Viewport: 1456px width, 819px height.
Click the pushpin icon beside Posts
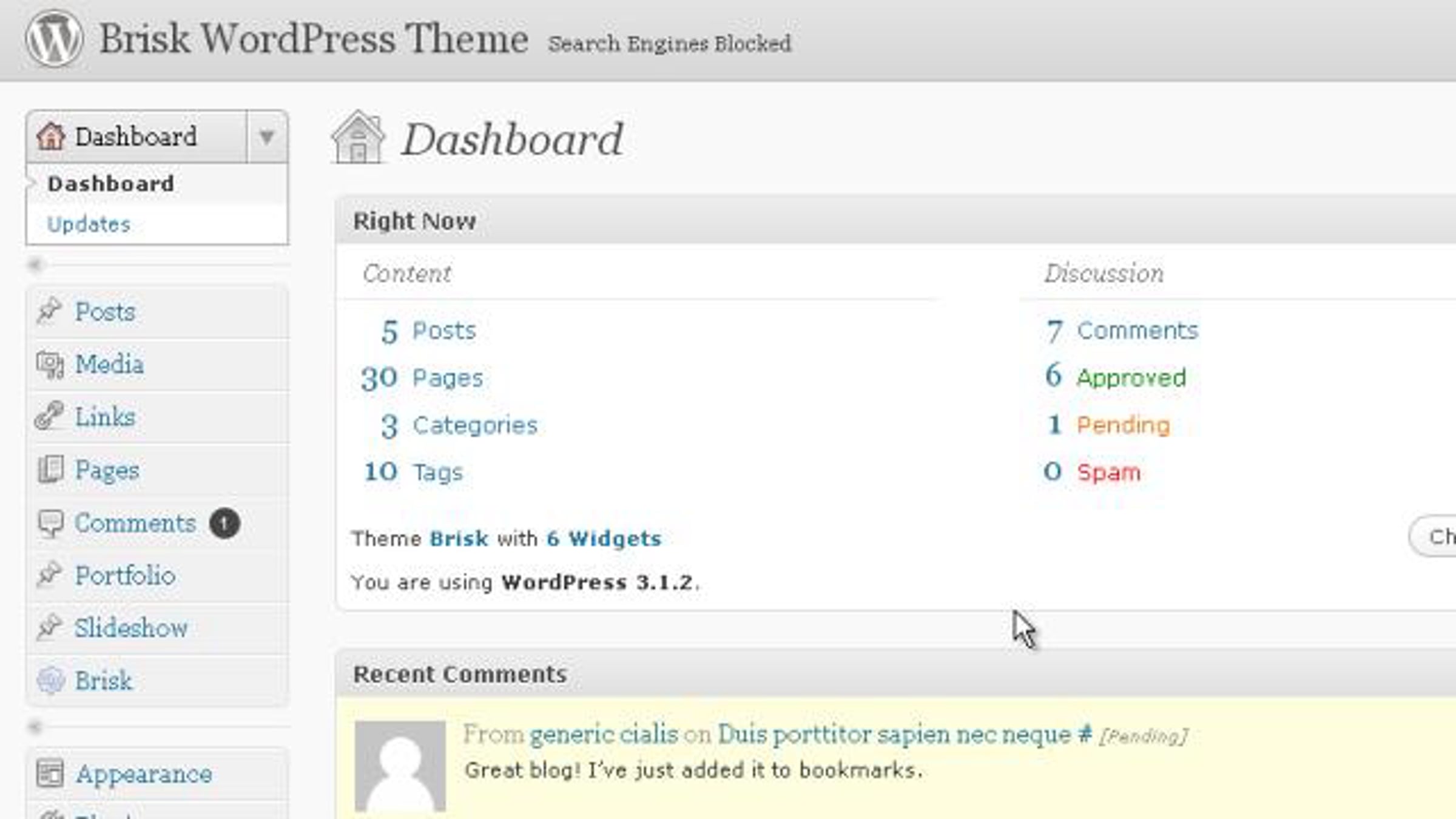[x=50, y=311]
